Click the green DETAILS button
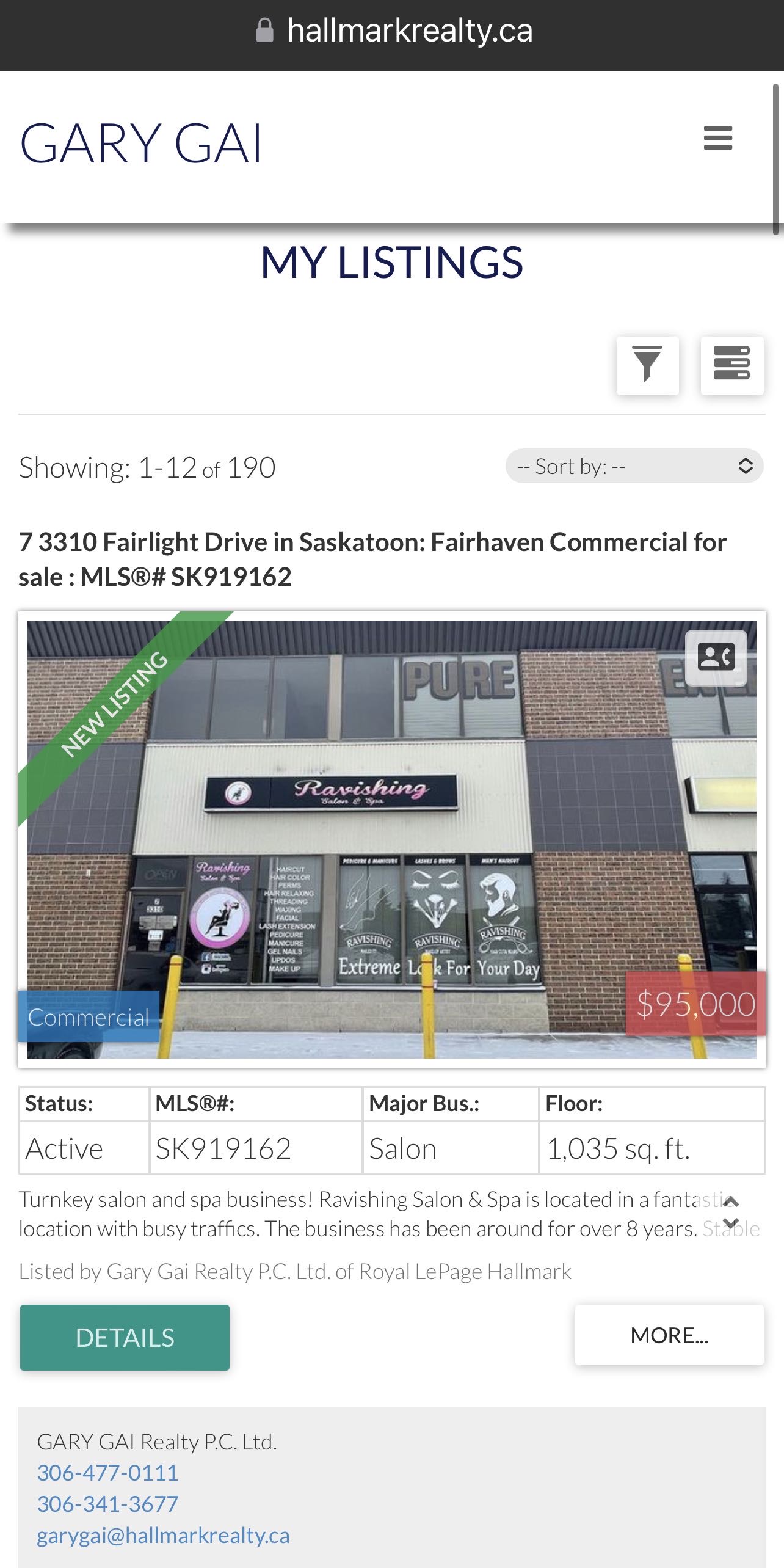Screen dimensions: 784x1568 (125, 1338)
